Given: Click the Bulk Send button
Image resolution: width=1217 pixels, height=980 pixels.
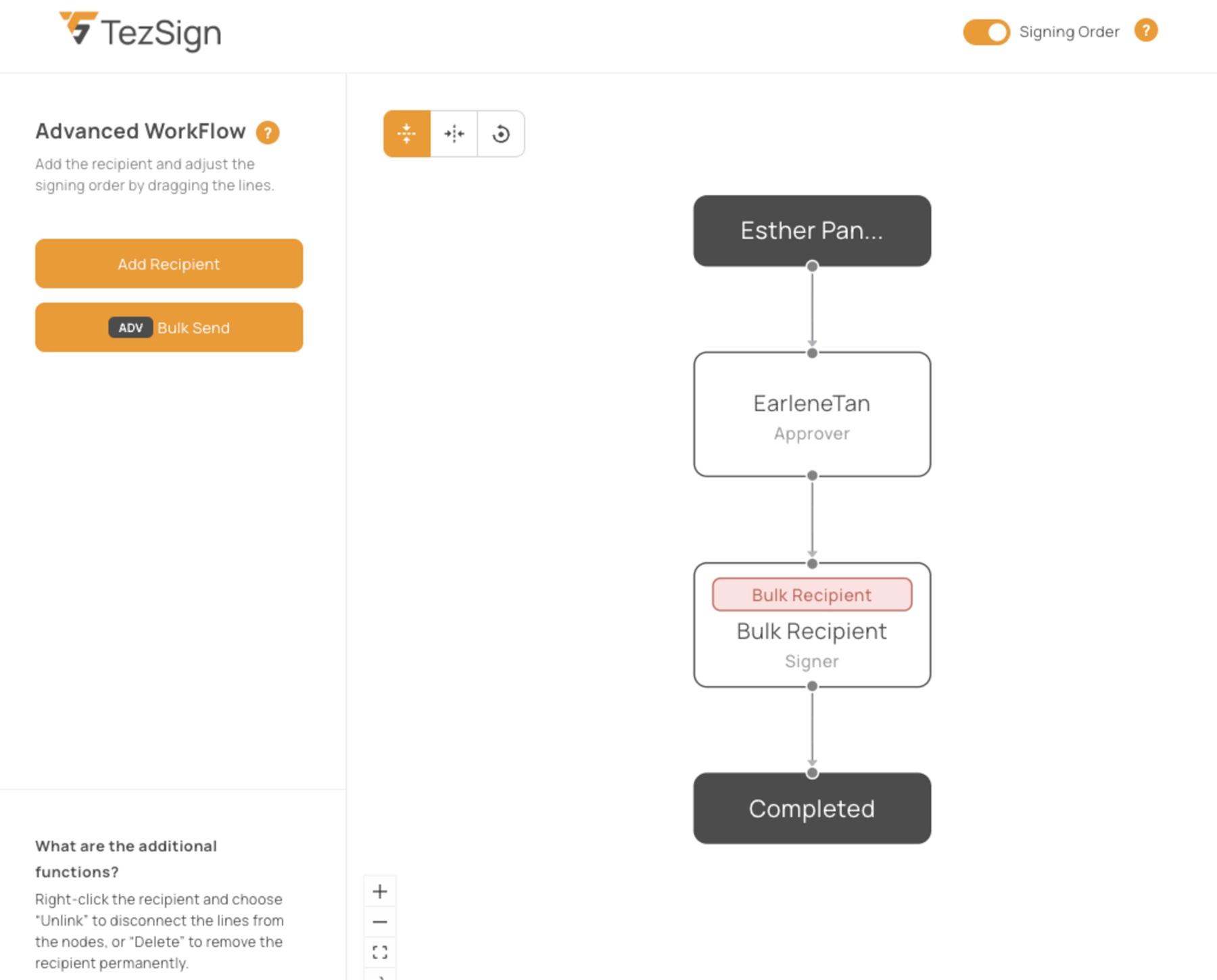Looking at the screenshot, I should coord(169,328).
